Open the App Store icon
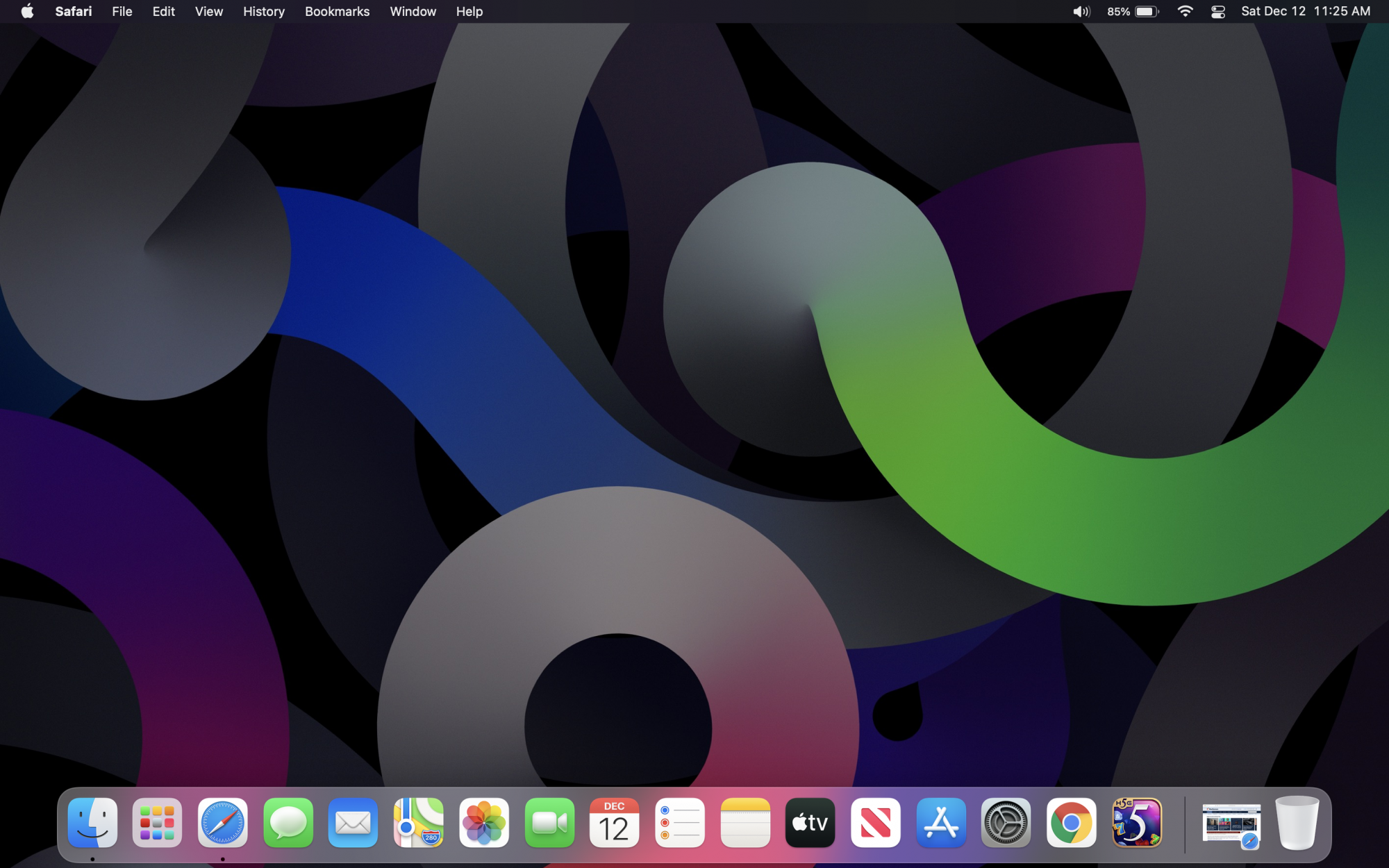The image size is (1389, 868). coord(940,823)
